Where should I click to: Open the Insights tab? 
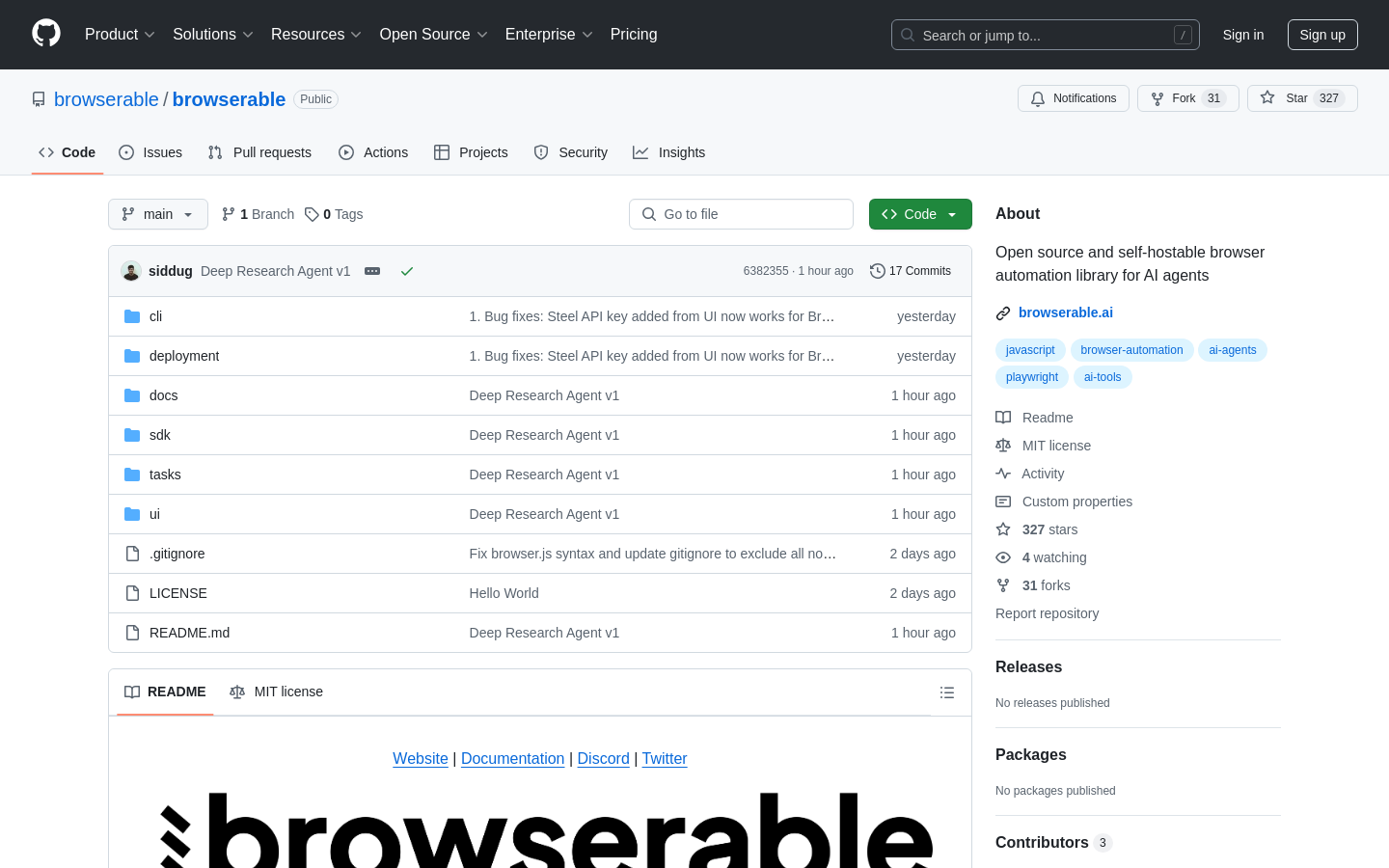click(669, 152)
